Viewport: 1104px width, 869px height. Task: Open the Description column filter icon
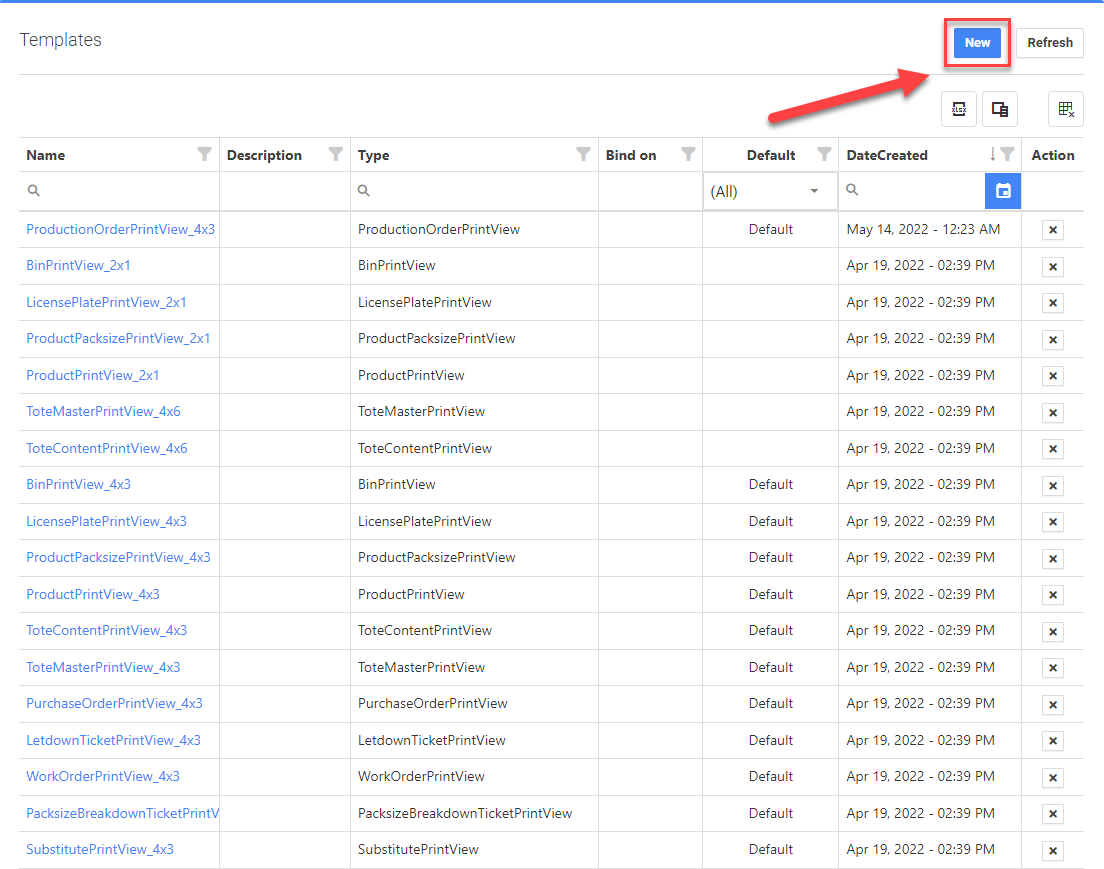[x=336, y=154]
